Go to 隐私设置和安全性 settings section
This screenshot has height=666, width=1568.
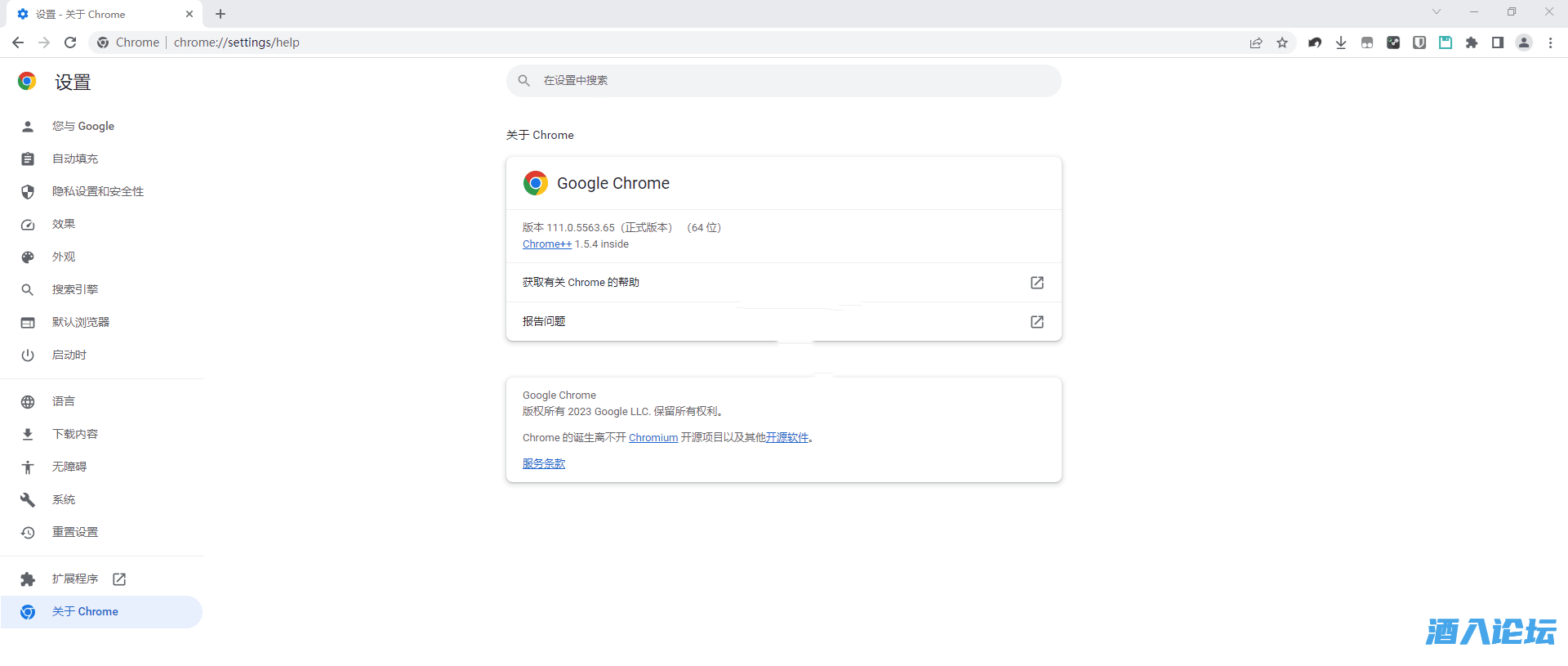[x=98, y=191]
